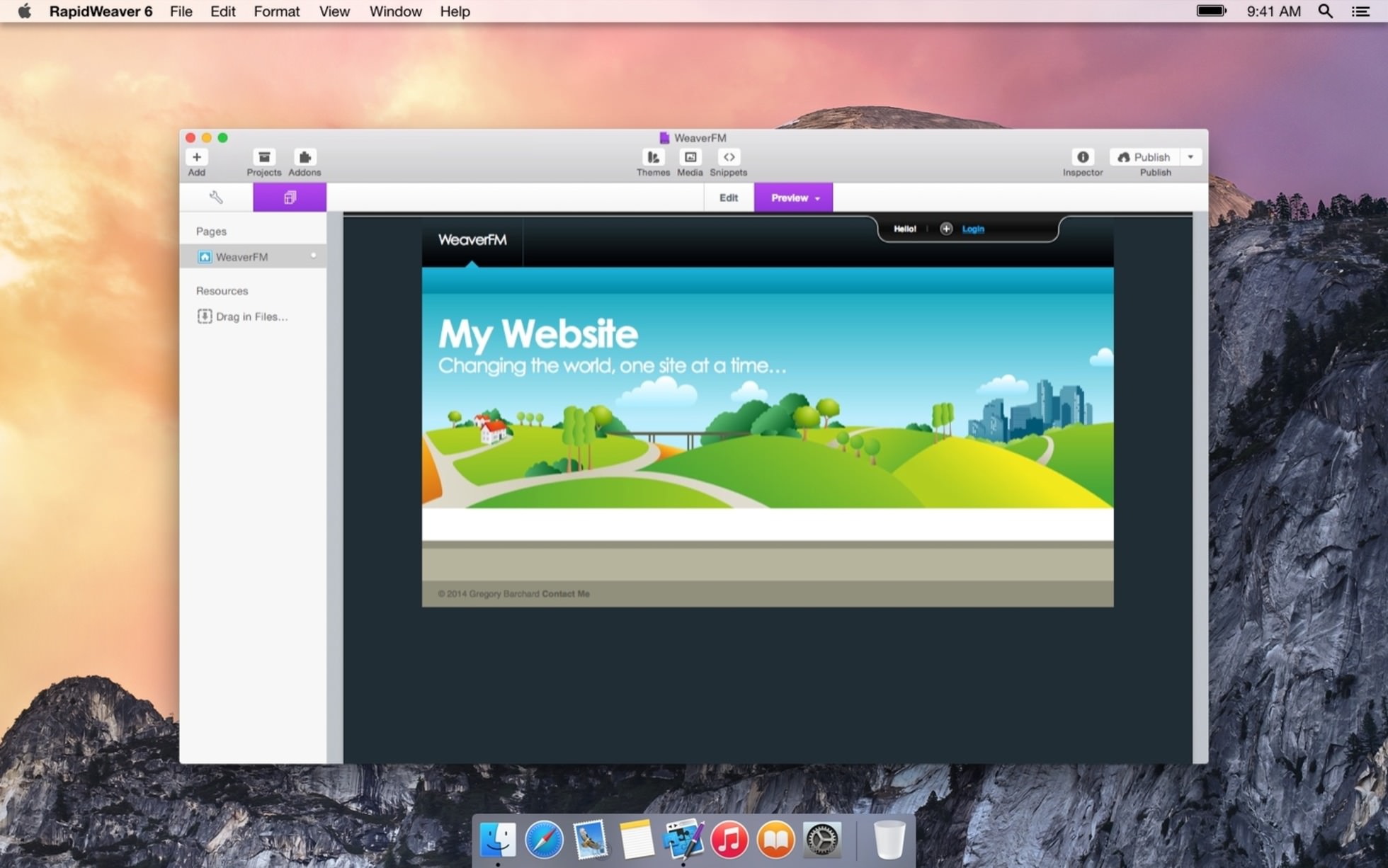Open System Preferences from the dock
Viewport: 1388px width, 868px height.
821,840
